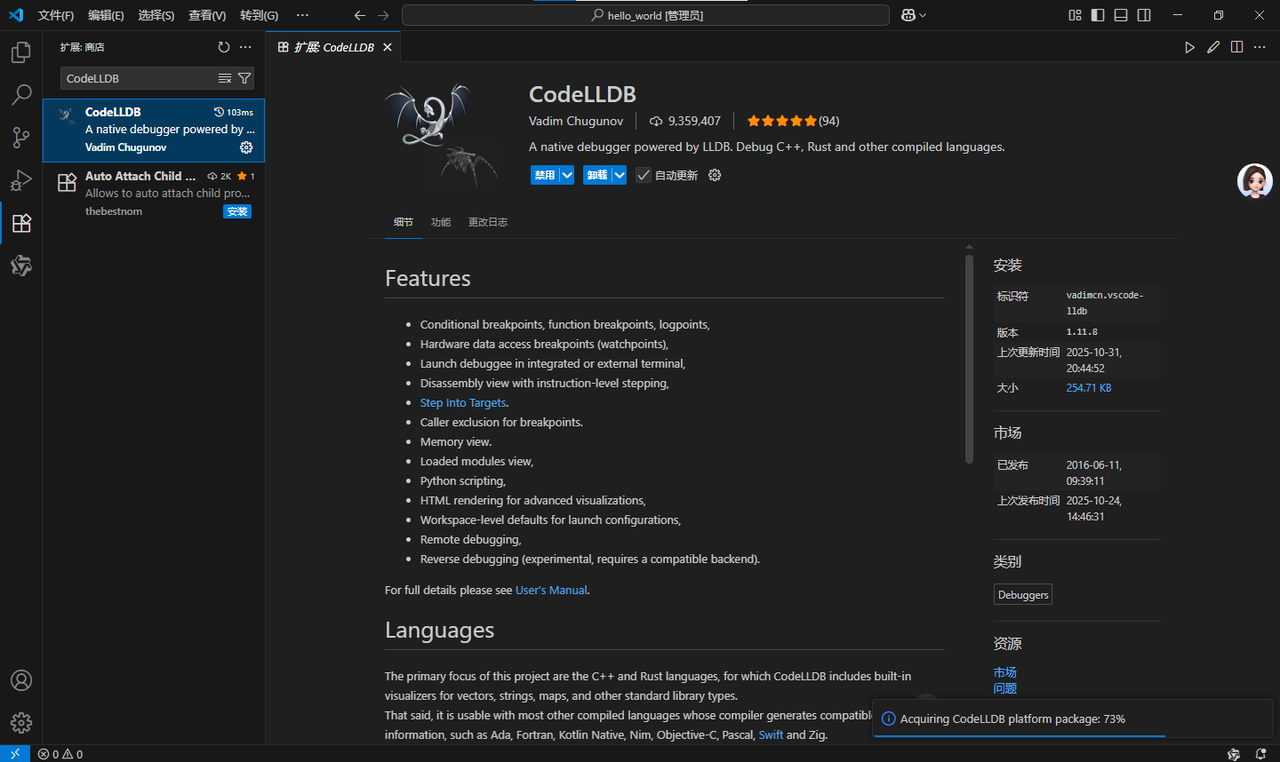This screenshot has height=762, width=1280.
Task: Open editor more actions ellipsis
Action: 1260,47
